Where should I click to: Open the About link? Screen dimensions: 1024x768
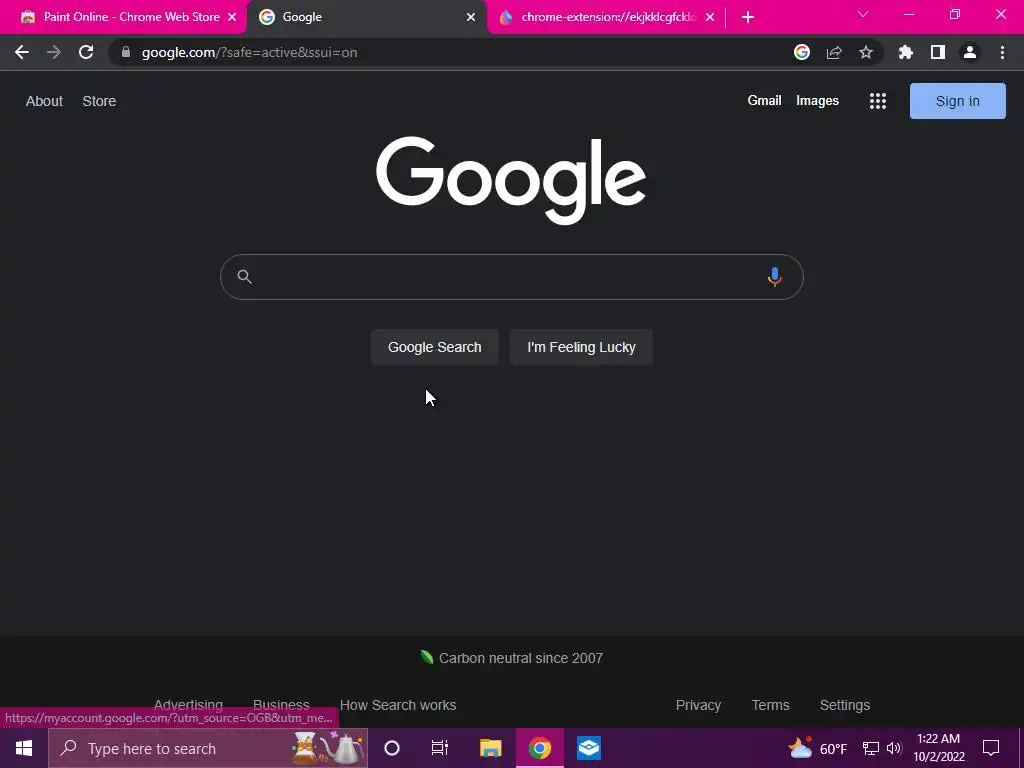pyautogui.click(x=44, y=101)
